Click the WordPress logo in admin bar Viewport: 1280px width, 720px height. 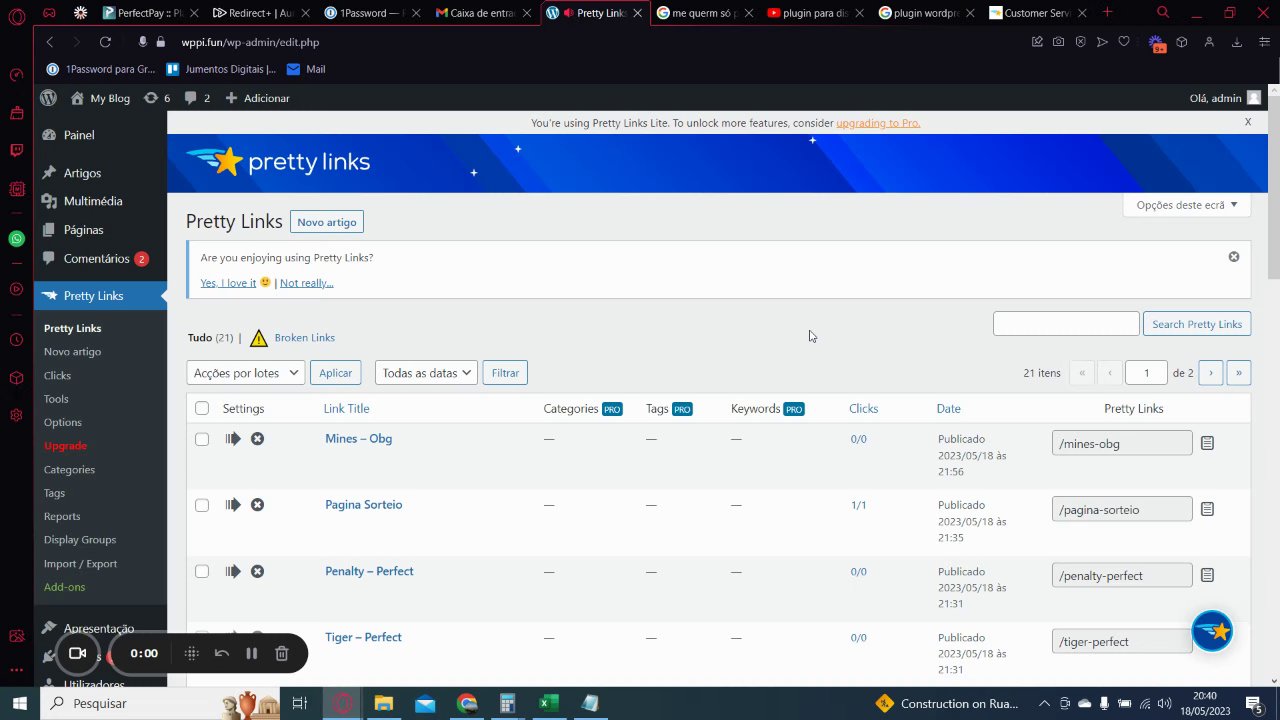click(x=48, y=98)
